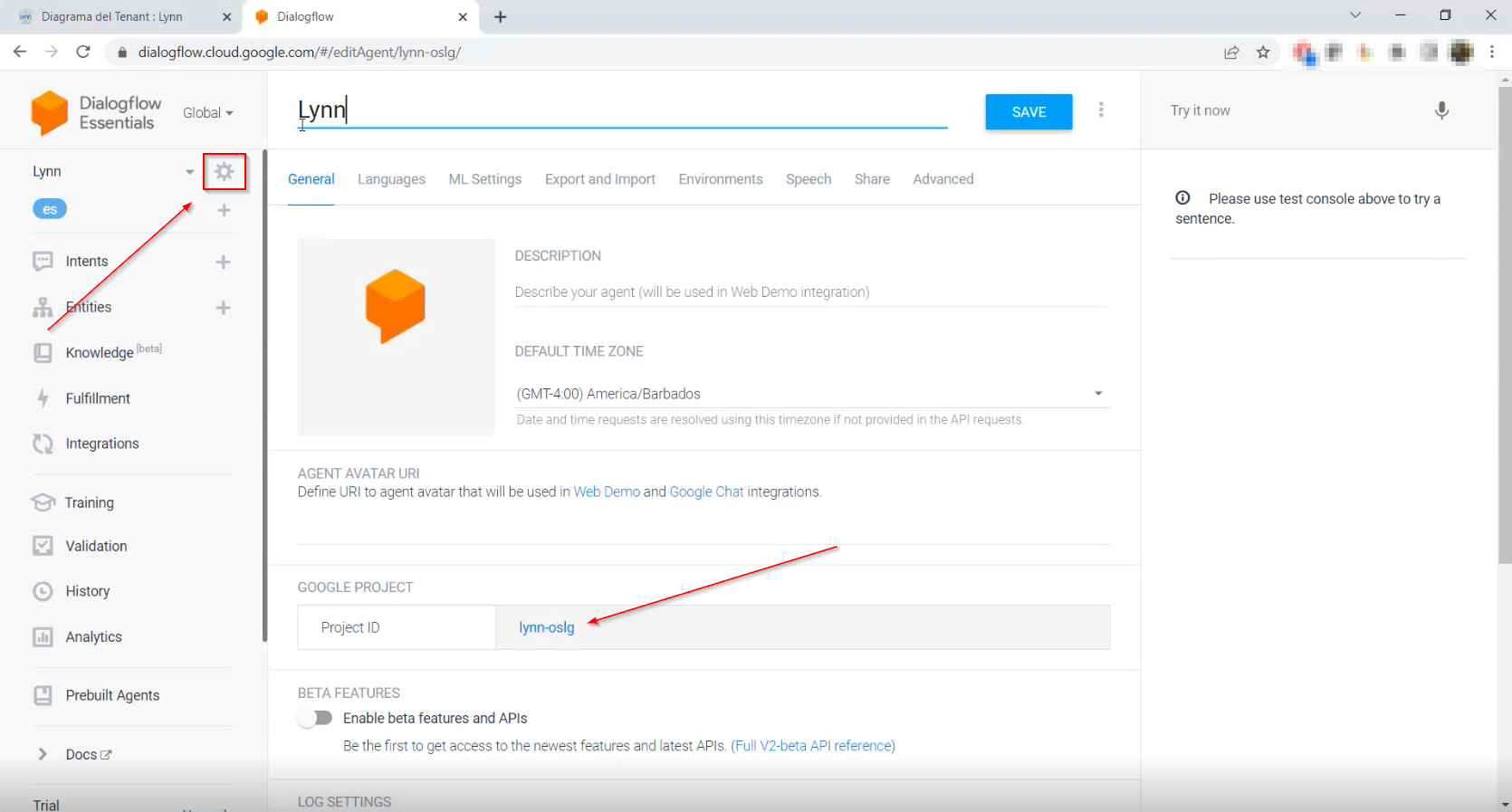The width and height of the screenshot is (1512, 812).
Task: Click the SAVE button
Action: tap(1029, 112)
